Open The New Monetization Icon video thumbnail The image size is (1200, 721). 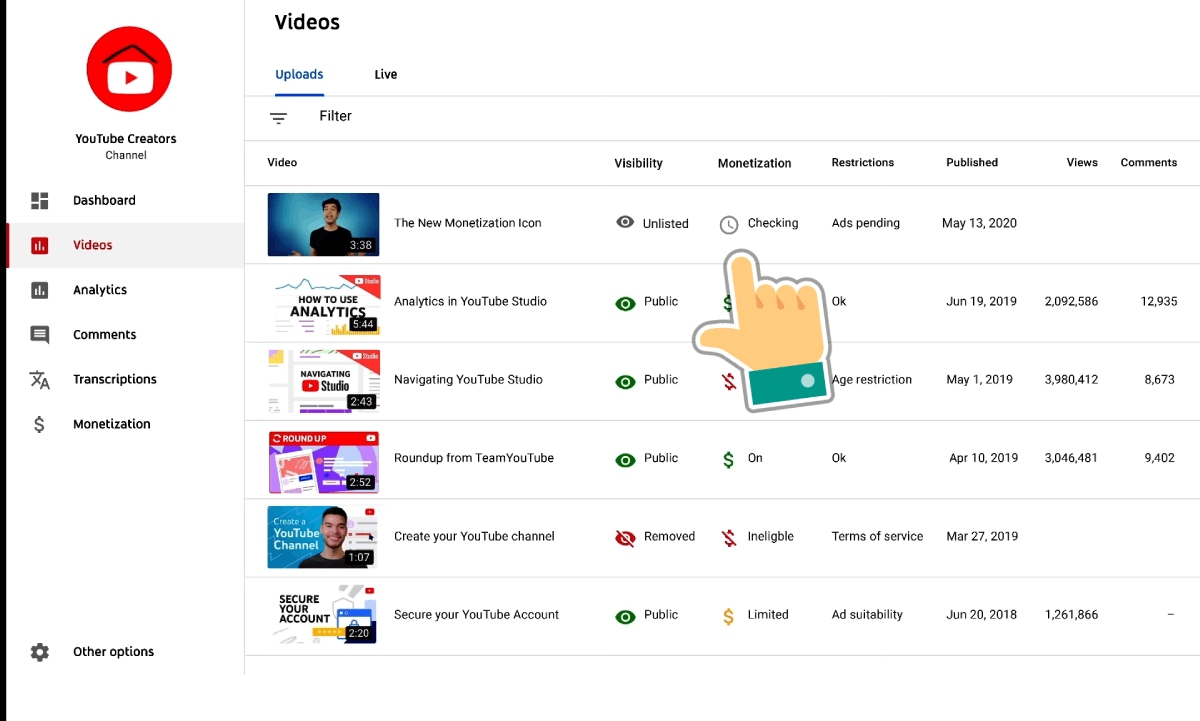coord(323,225)
